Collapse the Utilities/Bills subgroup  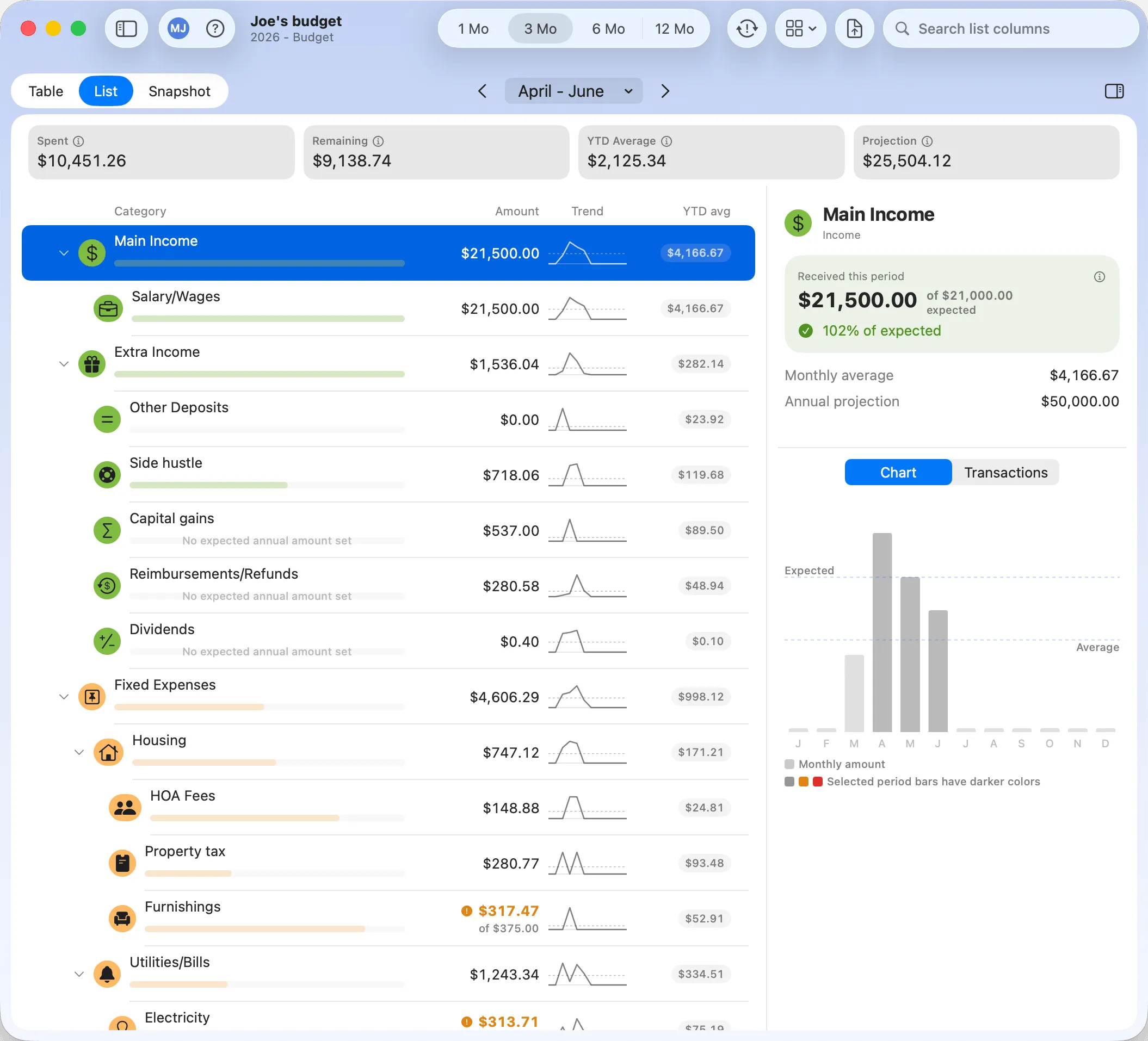pyautogui.click(x=79, y=975)
